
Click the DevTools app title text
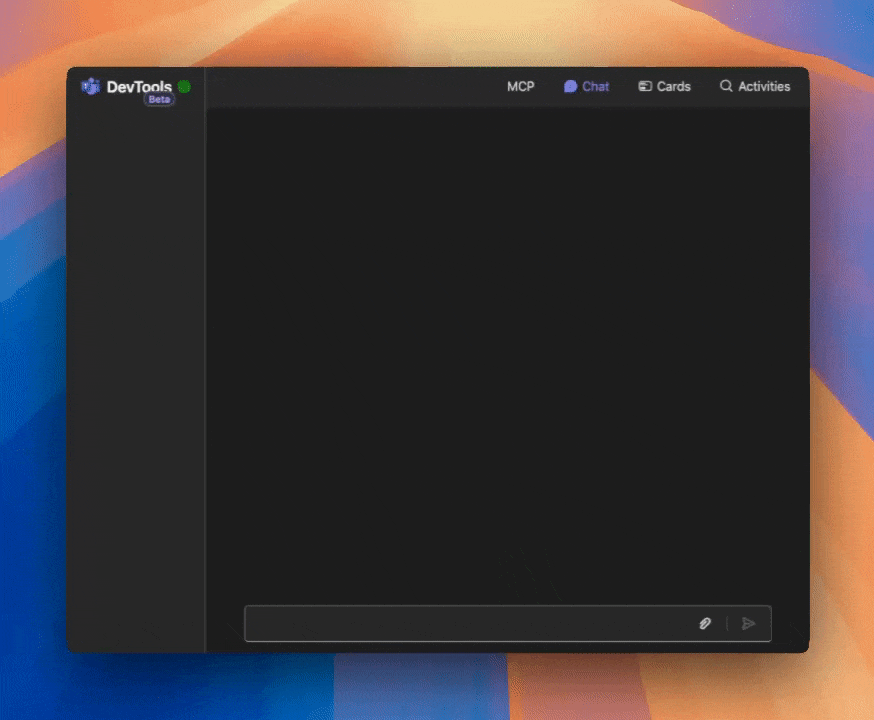[x=140, y=86]
